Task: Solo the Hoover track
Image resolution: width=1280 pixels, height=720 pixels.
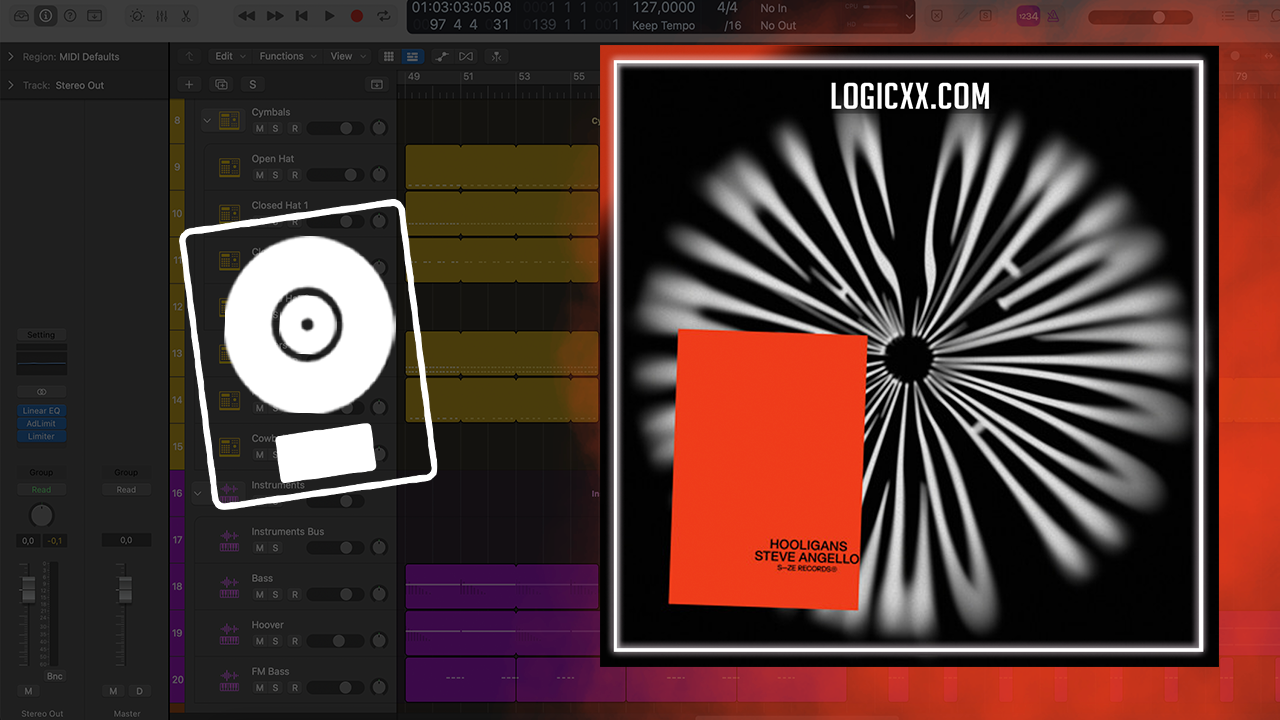Action: click(x=276, y=641)
